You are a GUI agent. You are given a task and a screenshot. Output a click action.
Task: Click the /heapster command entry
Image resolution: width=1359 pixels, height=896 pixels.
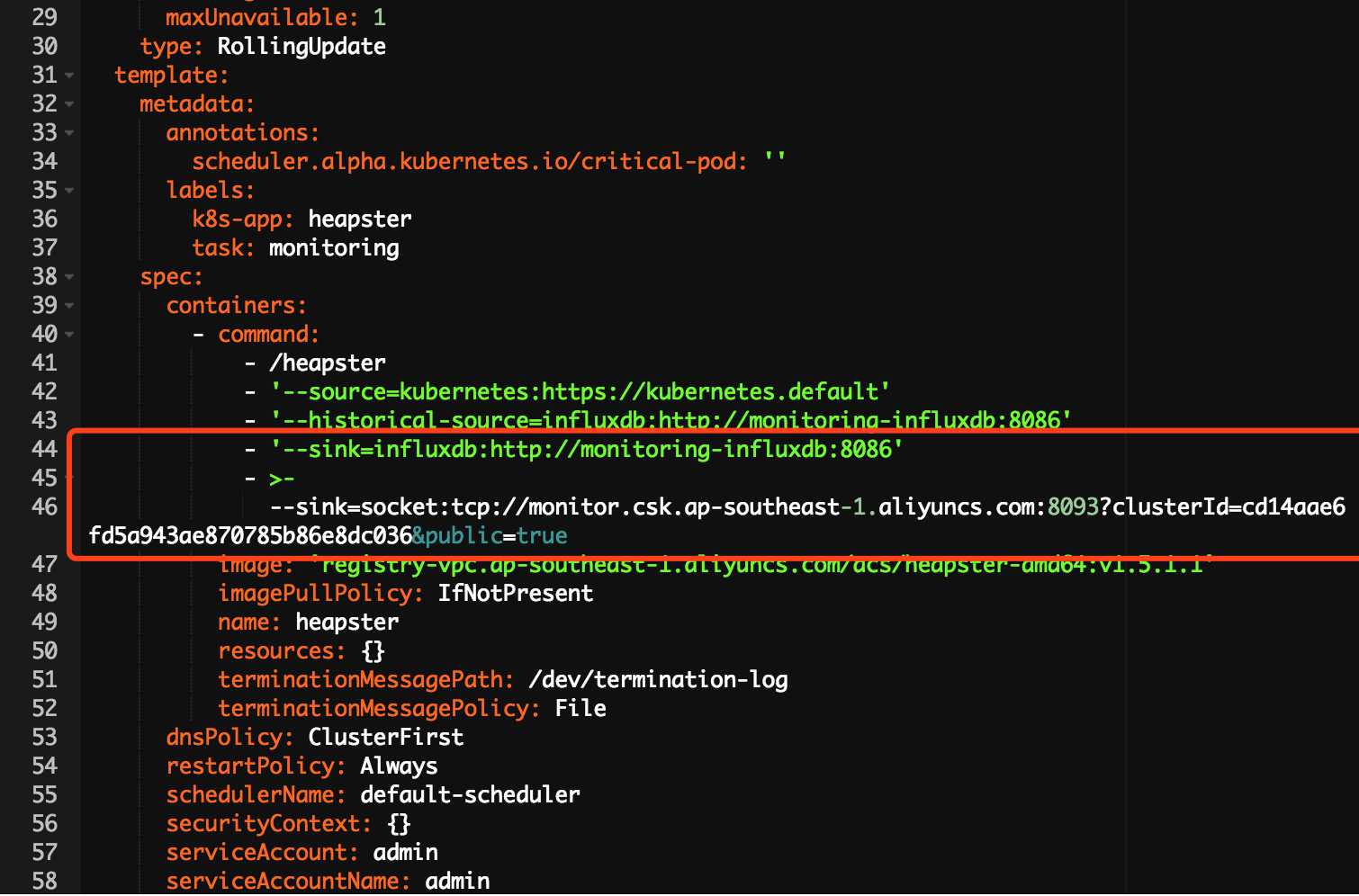[x=328, y=363]
